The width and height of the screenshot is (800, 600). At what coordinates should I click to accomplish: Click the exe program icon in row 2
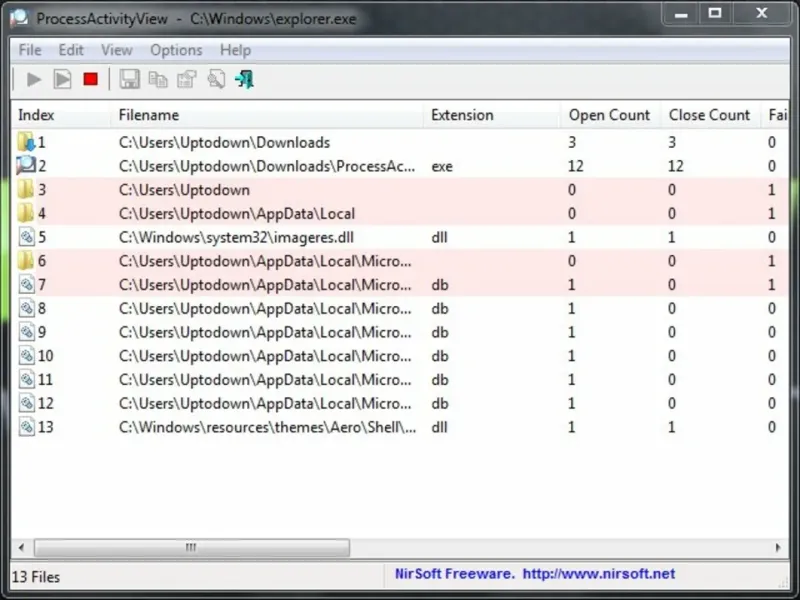click(x=26, y=165)
